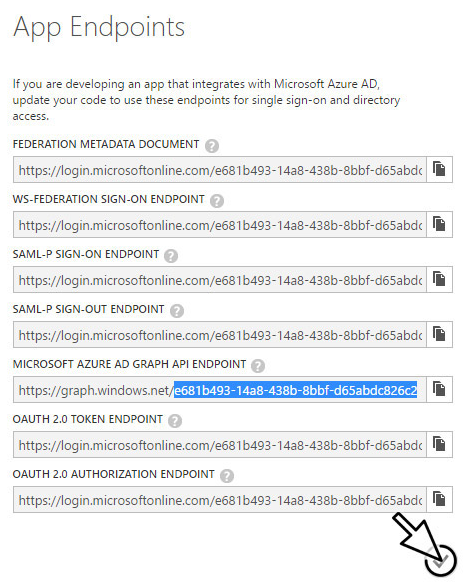Click the FEDERATION METADATA DOCUMENT label
The width and height of the screenshot is (463, 584).
coord(106,144)
